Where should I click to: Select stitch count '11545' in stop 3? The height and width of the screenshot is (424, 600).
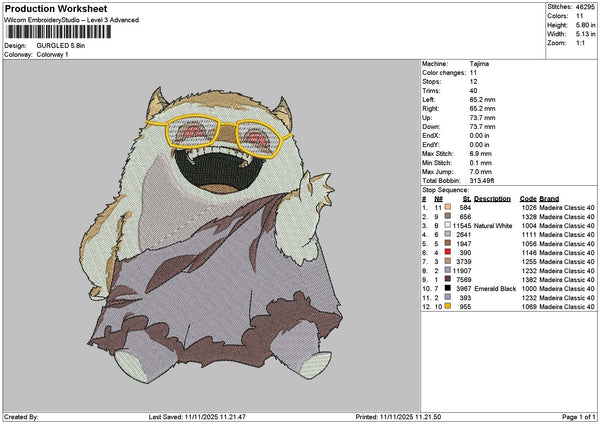tap(461, 226)
